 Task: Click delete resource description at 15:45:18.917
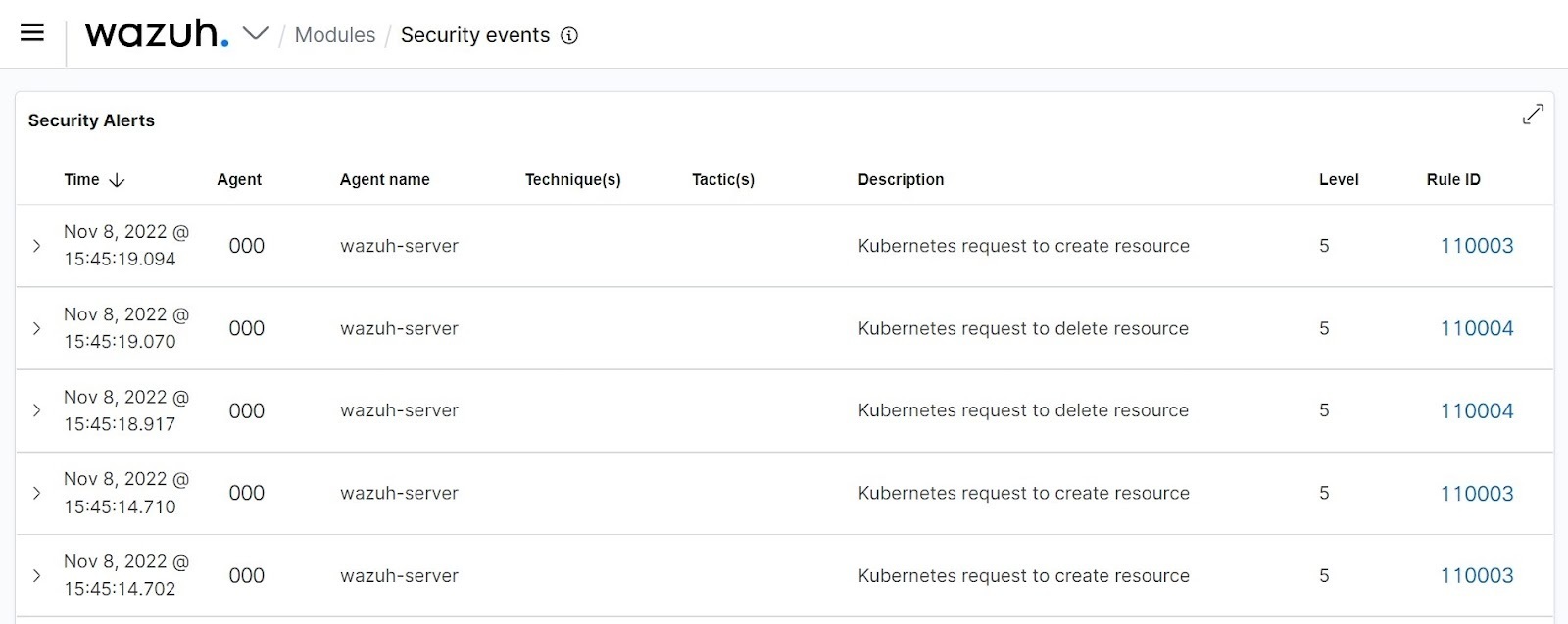pos(1023,410)
